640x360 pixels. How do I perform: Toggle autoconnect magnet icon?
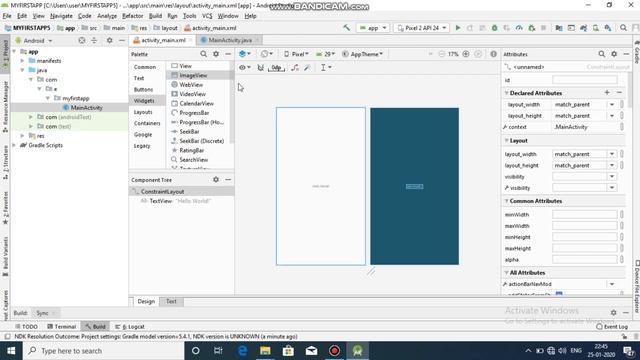(260, 67)
